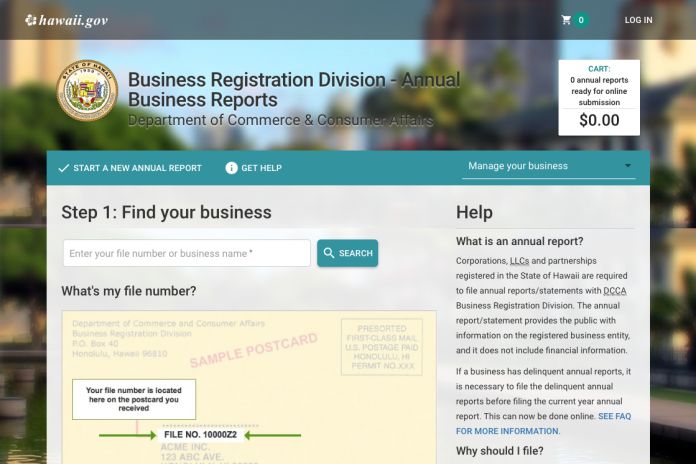Click the underlined DCCA abbreviation
696x464 pixels.
coord(615,291)
